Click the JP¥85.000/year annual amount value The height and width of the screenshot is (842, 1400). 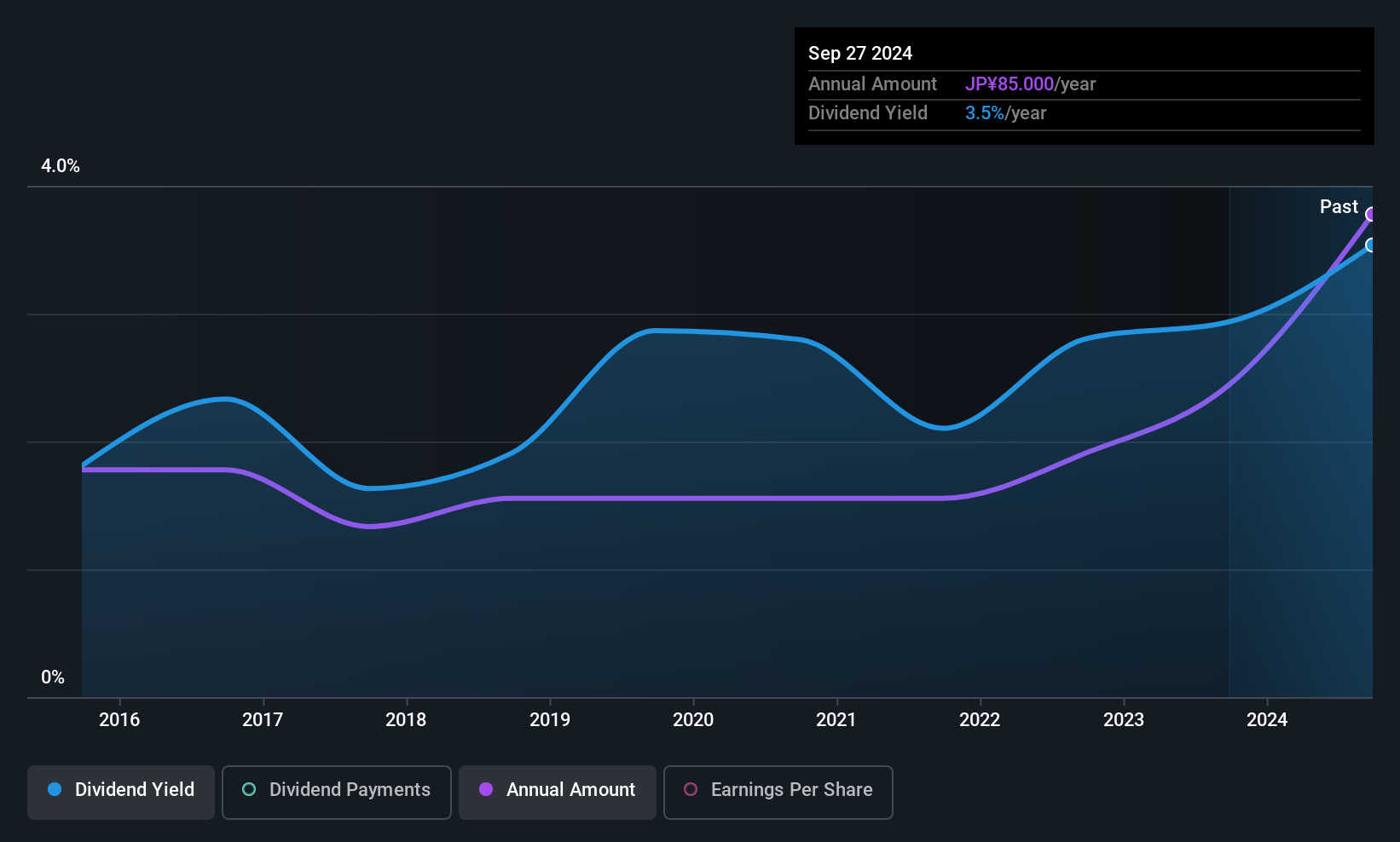click(x=1030, y=84)
